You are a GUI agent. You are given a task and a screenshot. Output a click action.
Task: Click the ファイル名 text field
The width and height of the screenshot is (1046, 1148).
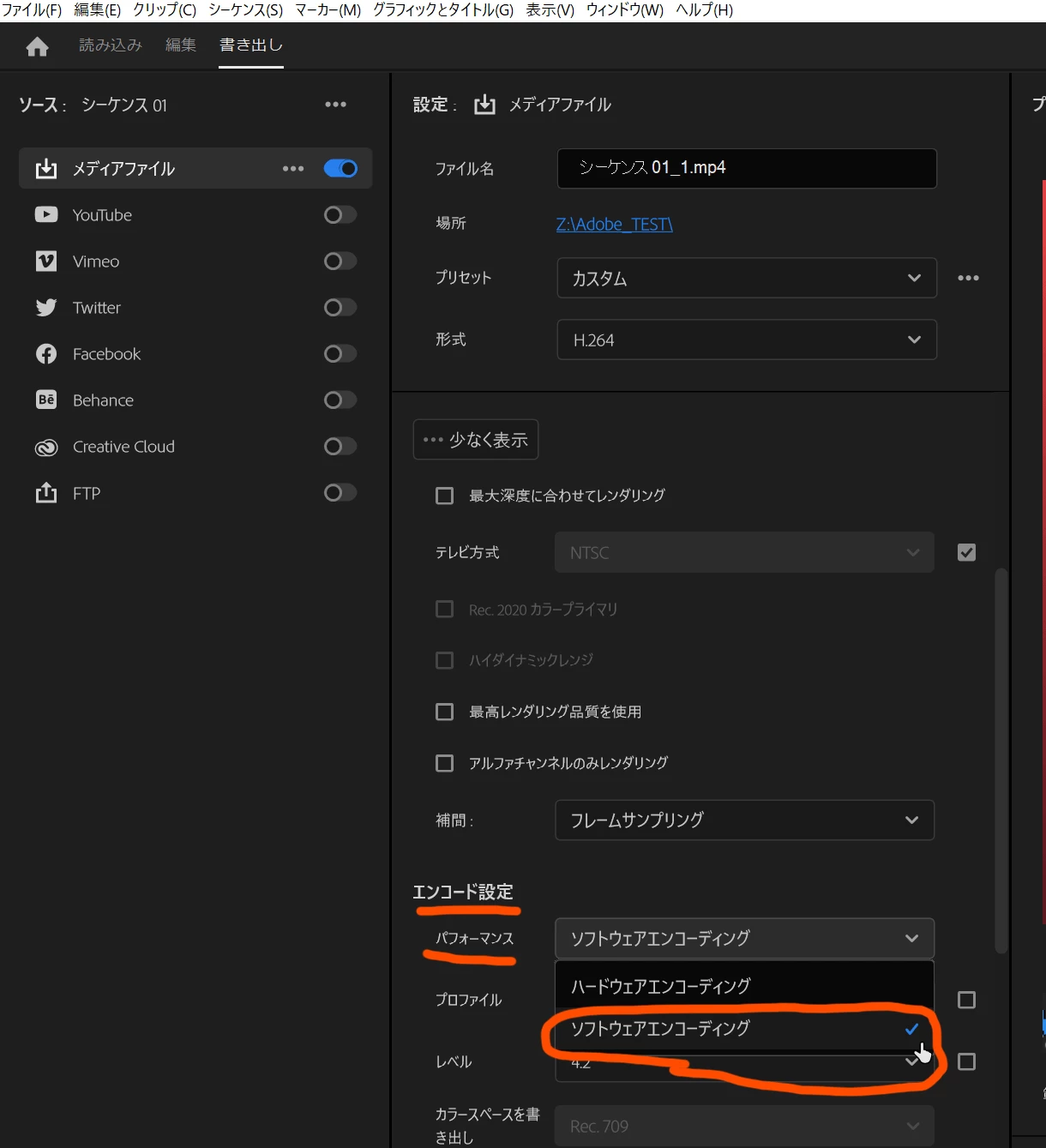(747, 168)
